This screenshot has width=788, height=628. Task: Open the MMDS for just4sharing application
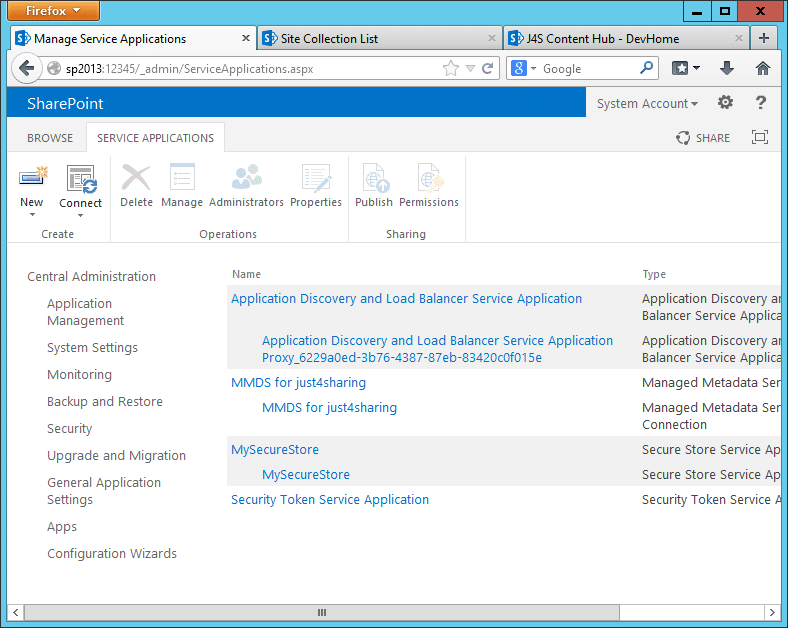coord(299,382)
